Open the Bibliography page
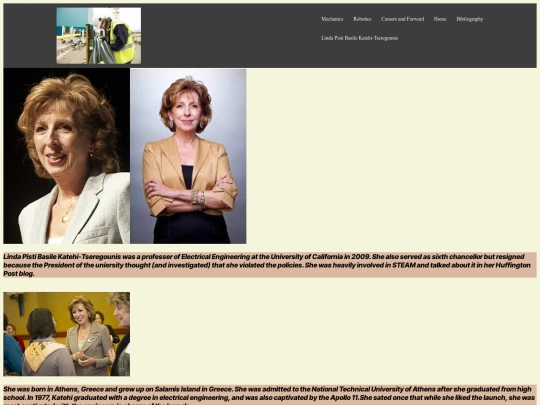The height and width of the screenshot is (405, 540). (x=469, y=19)
